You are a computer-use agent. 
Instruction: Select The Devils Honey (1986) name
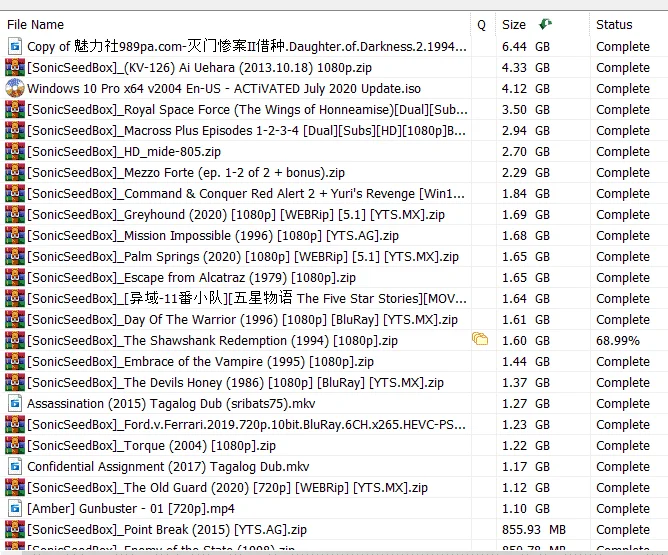(x=236, y=383)
